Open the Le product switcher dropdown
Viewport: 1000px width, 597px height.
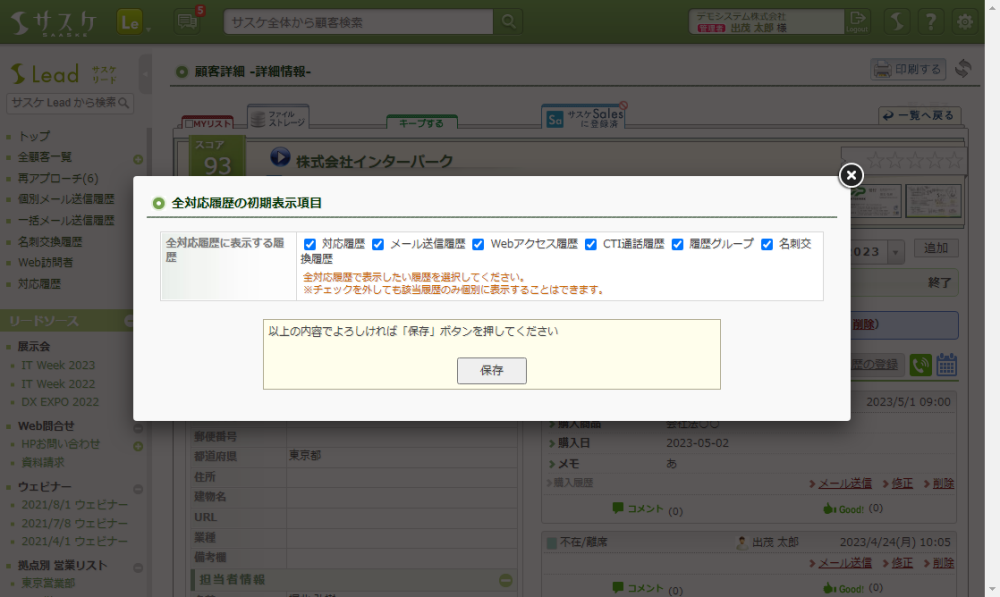point(133,21)
